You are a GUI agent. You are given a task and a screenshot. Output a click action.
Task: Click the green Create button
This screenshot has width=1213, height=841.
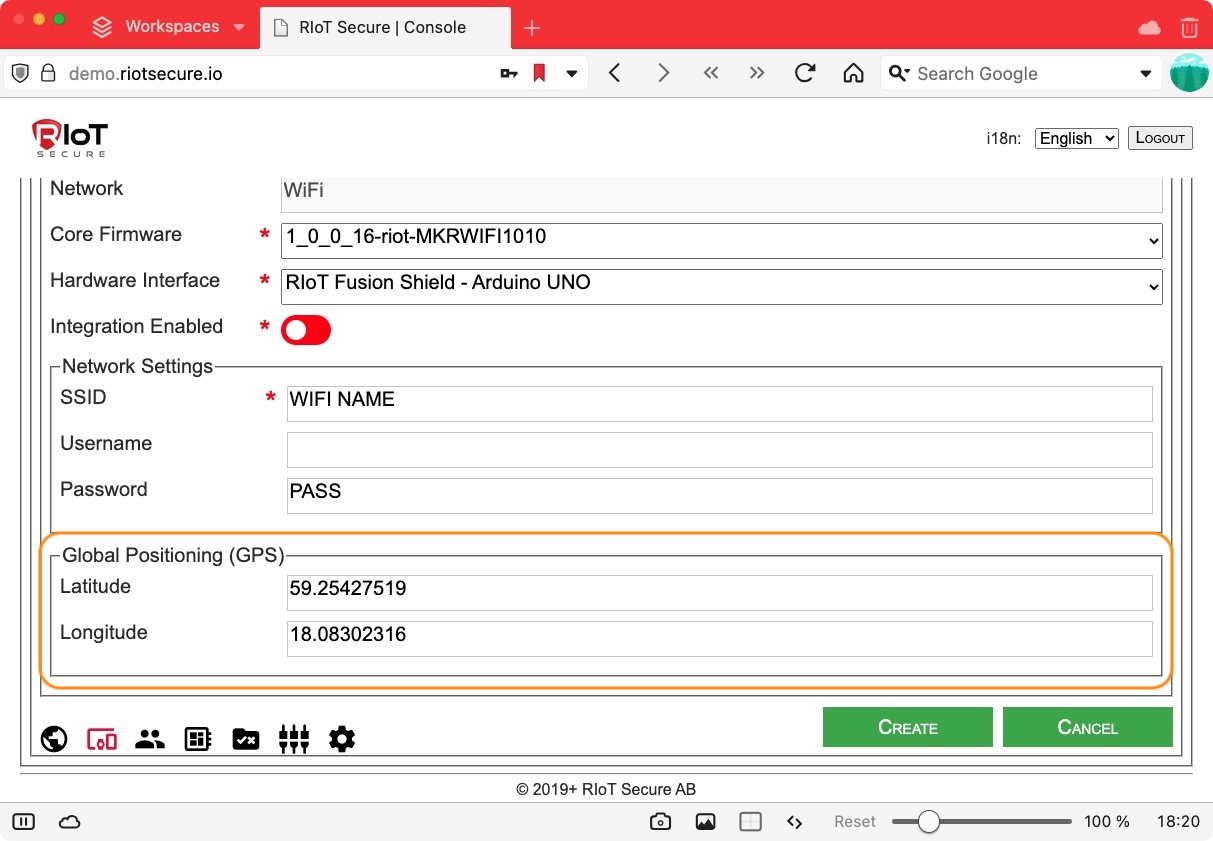pos(907,727)
